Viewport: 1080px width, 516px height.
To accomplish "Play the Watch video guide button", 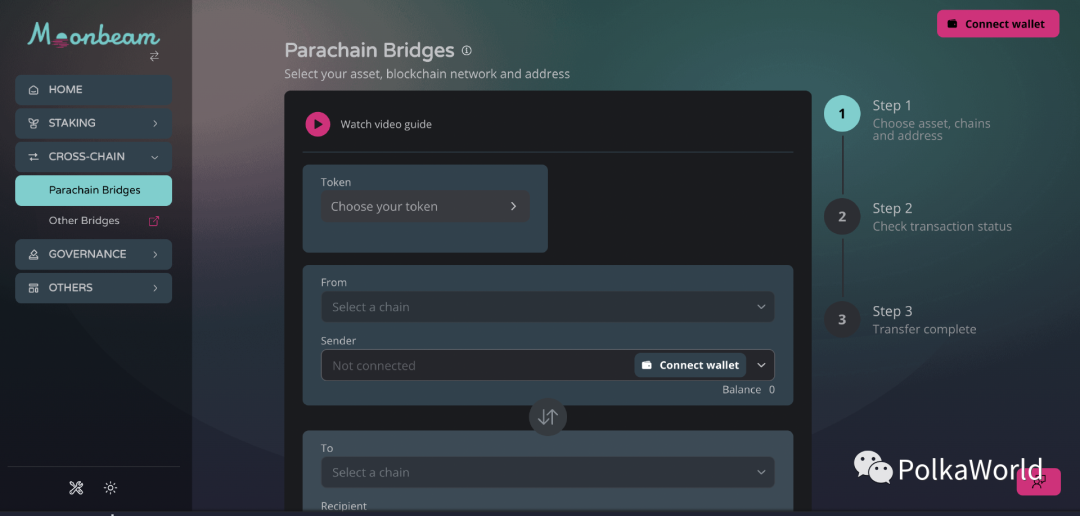I will tap(317, 124).
